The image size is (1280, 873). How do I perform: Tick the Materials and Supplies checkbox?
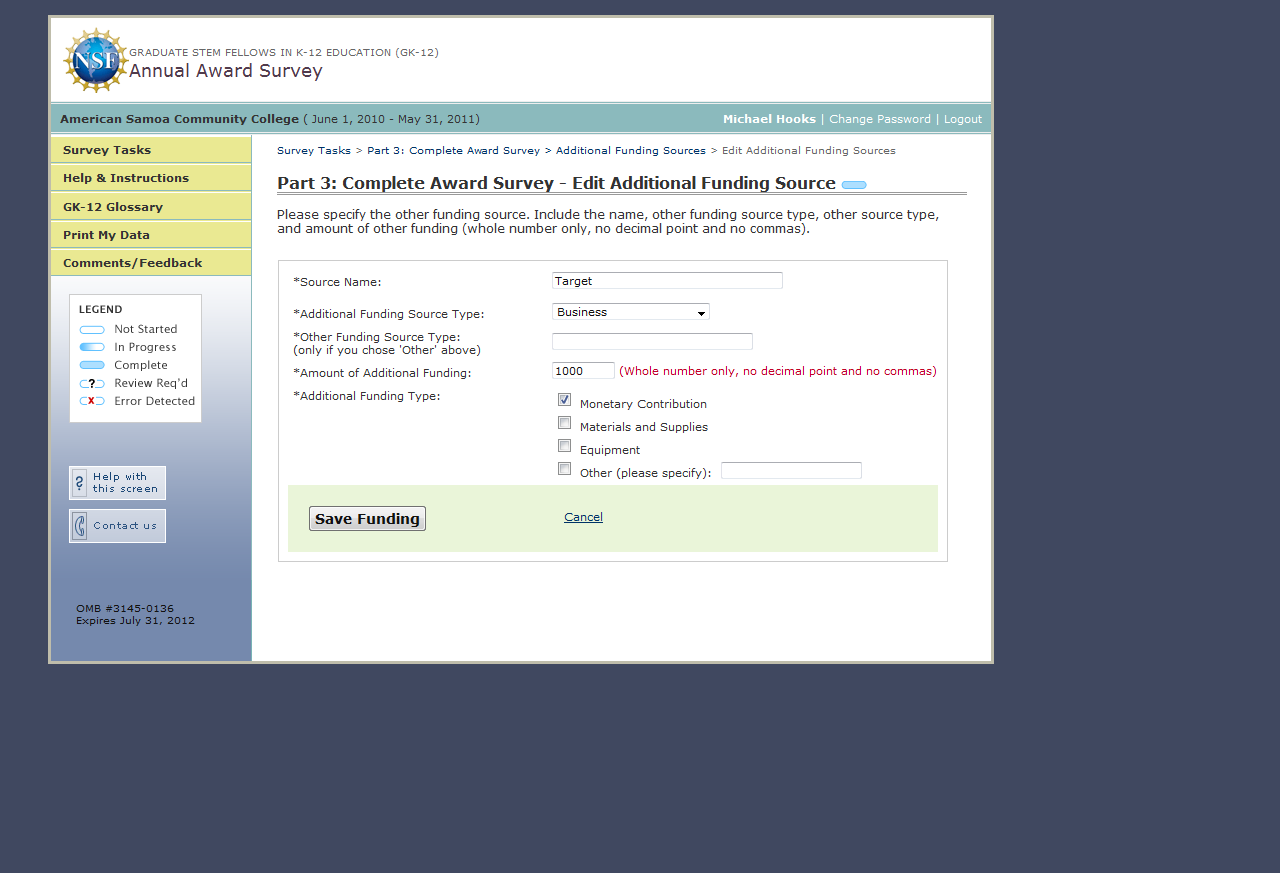tap(565, 423)
